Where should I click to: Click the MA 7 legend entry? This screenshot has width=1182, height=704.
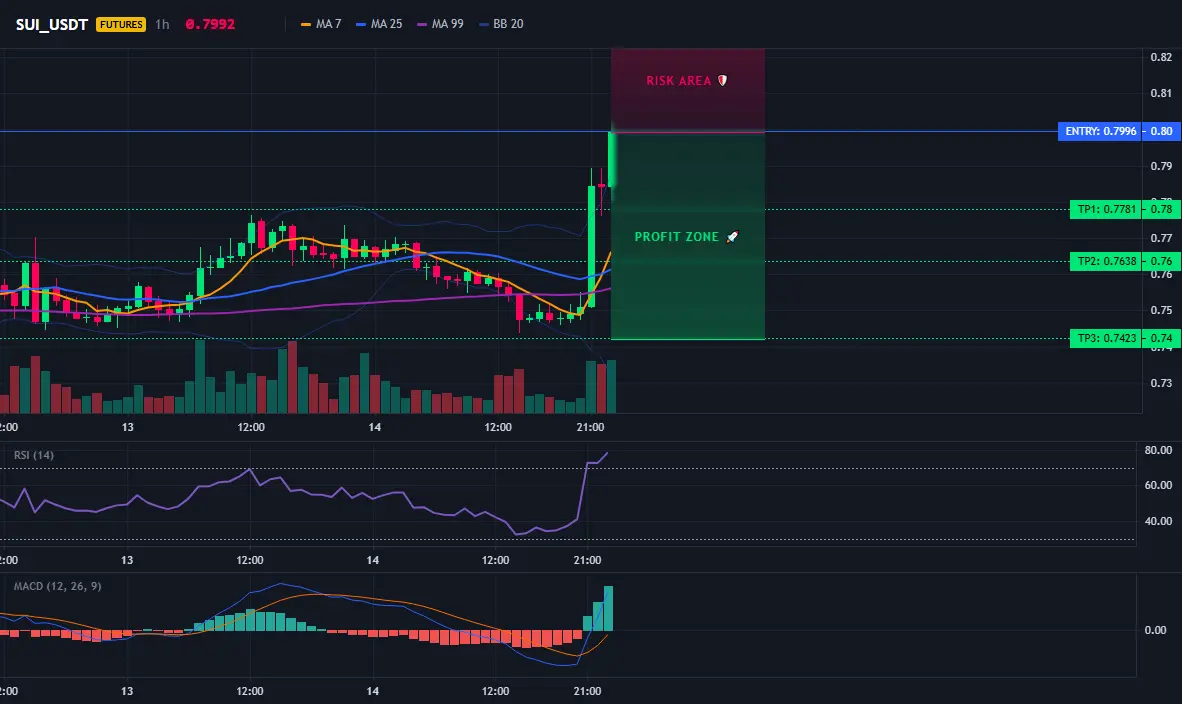[321, 24]
